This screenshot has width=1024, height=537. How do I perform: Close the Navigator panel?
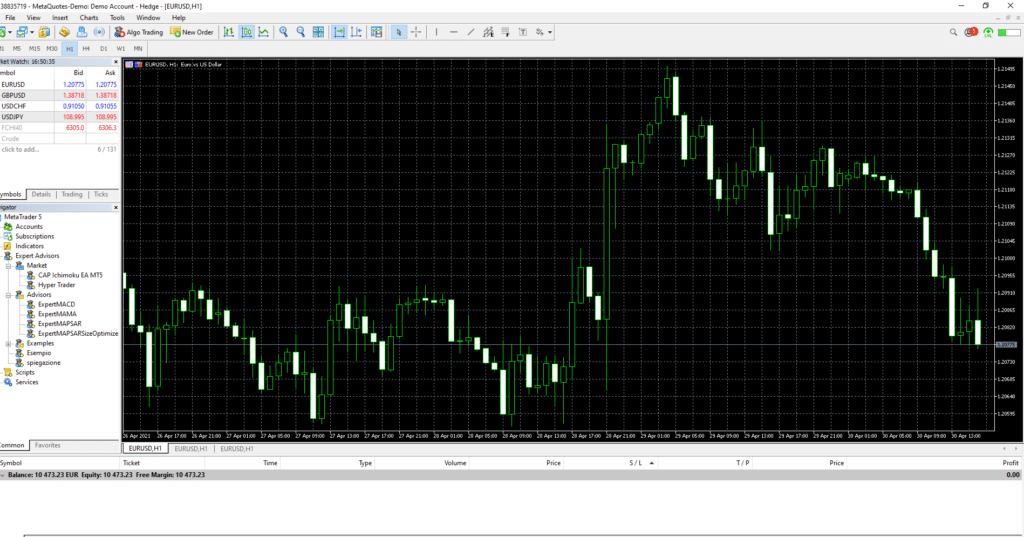pyautogui.click(x=116, y=208)
